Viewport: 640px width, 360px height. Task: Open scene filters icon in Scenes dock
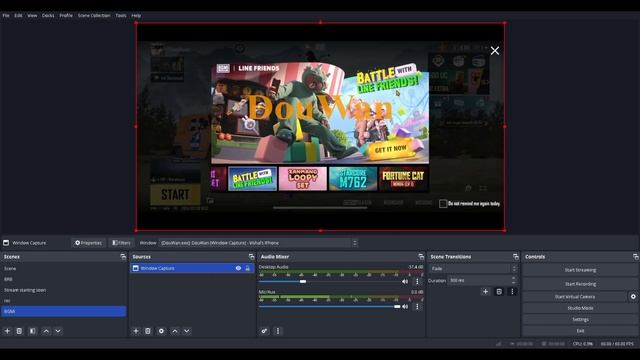pos(33,331)
